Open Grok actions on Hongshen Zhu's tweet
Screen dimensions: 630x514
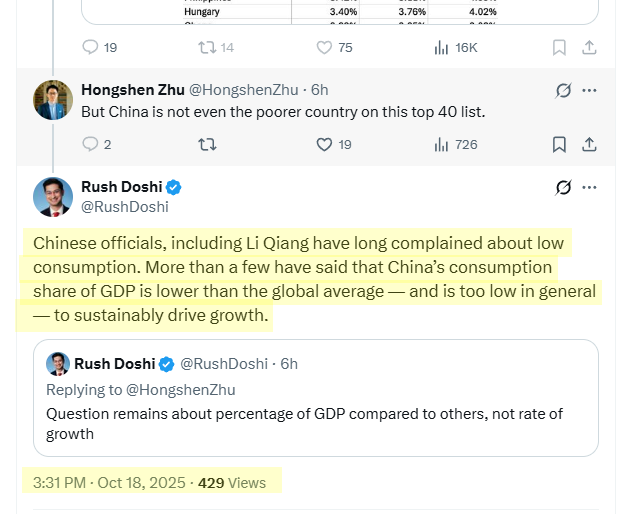click(x=564, y=91)
